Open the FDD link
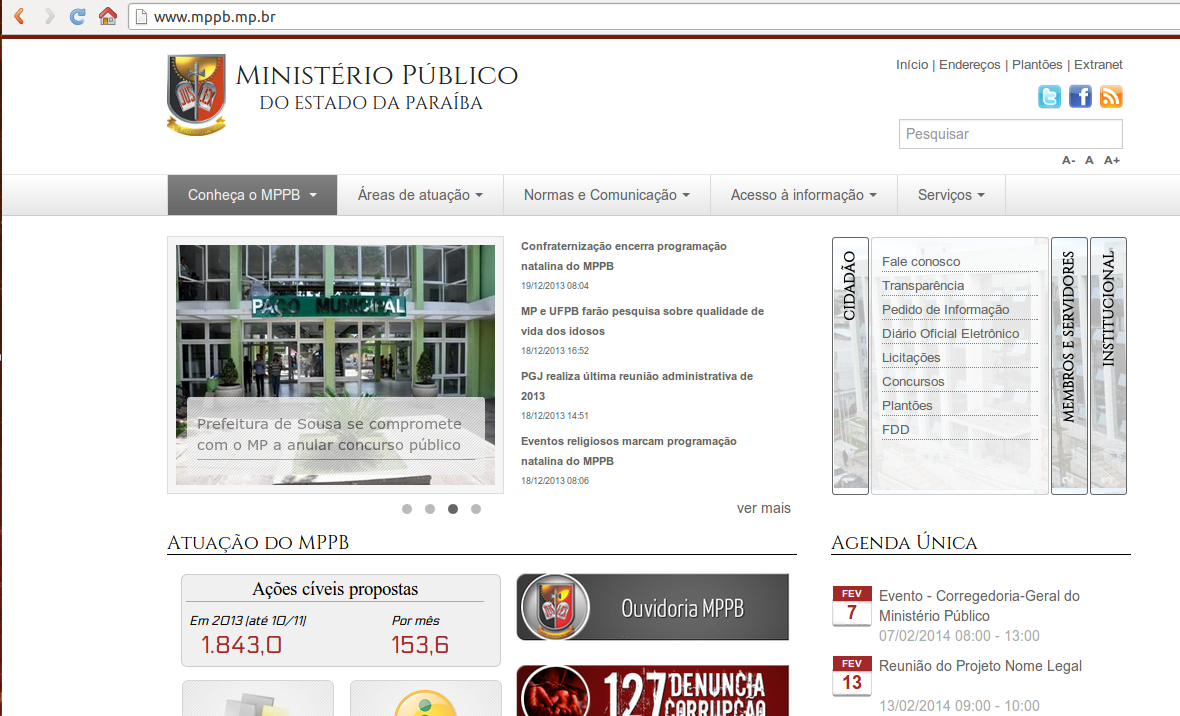Image resolution: width=1180 pixels, height=716 pixels. click(896, 430)
